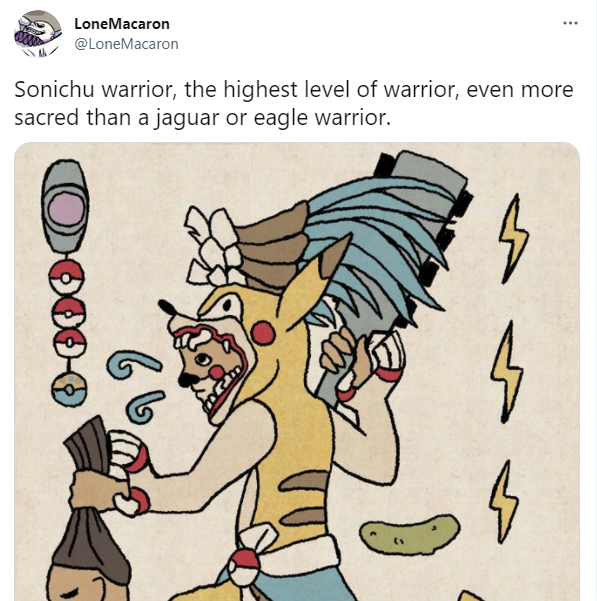Screen dimensions: 597x601
Task: Click the Sonichu warrior tweet text
Action: coord(294,103)
